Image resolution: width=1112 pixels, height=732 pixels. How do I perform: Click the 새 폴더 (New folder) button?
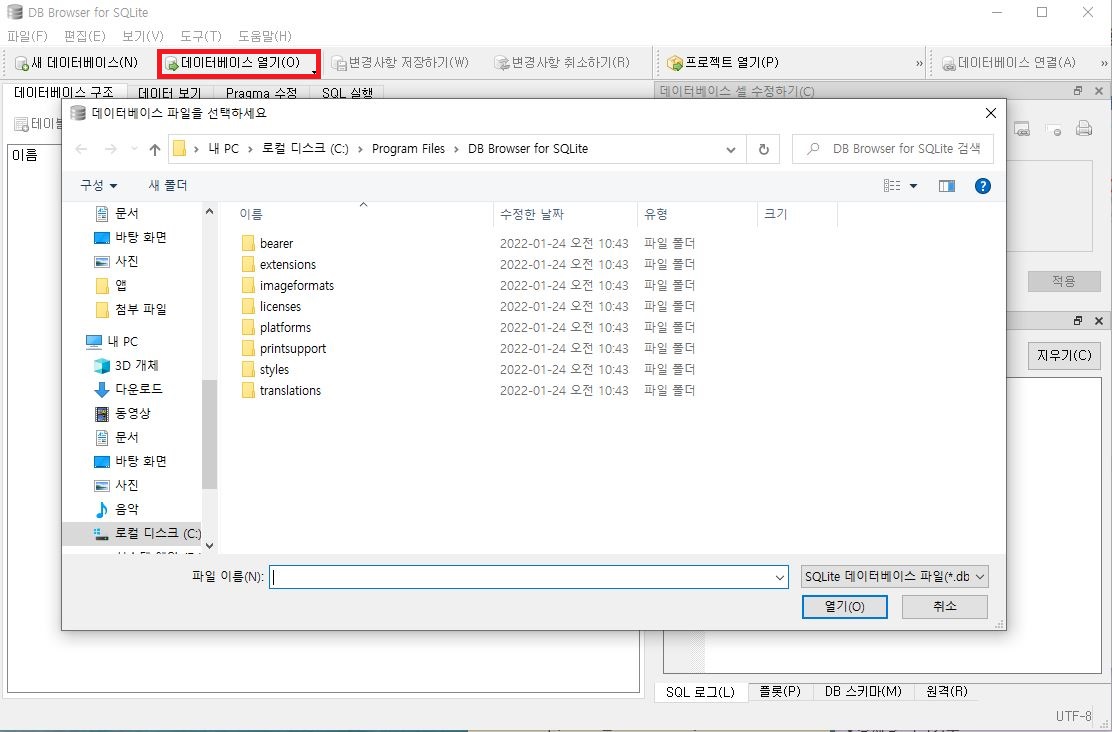pos(167,186)
